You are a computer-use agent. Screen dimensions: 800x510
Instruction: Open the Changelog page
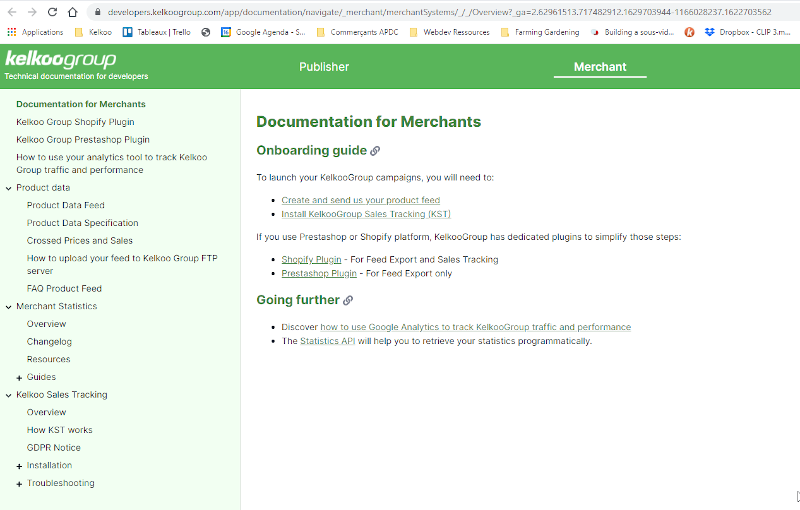point(49,342)
